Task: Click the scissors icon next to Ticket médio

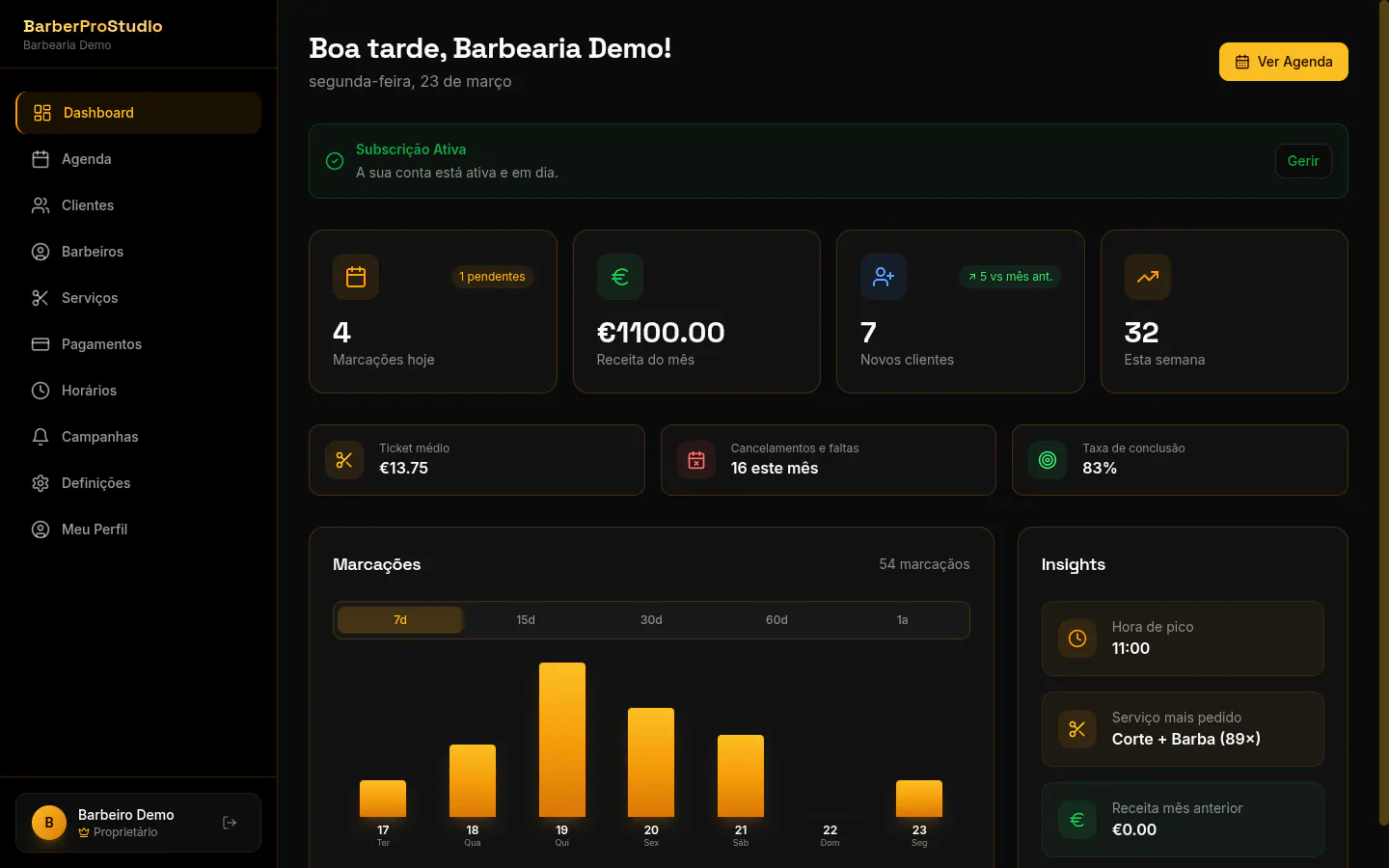Action: click(x=344, y=460)
